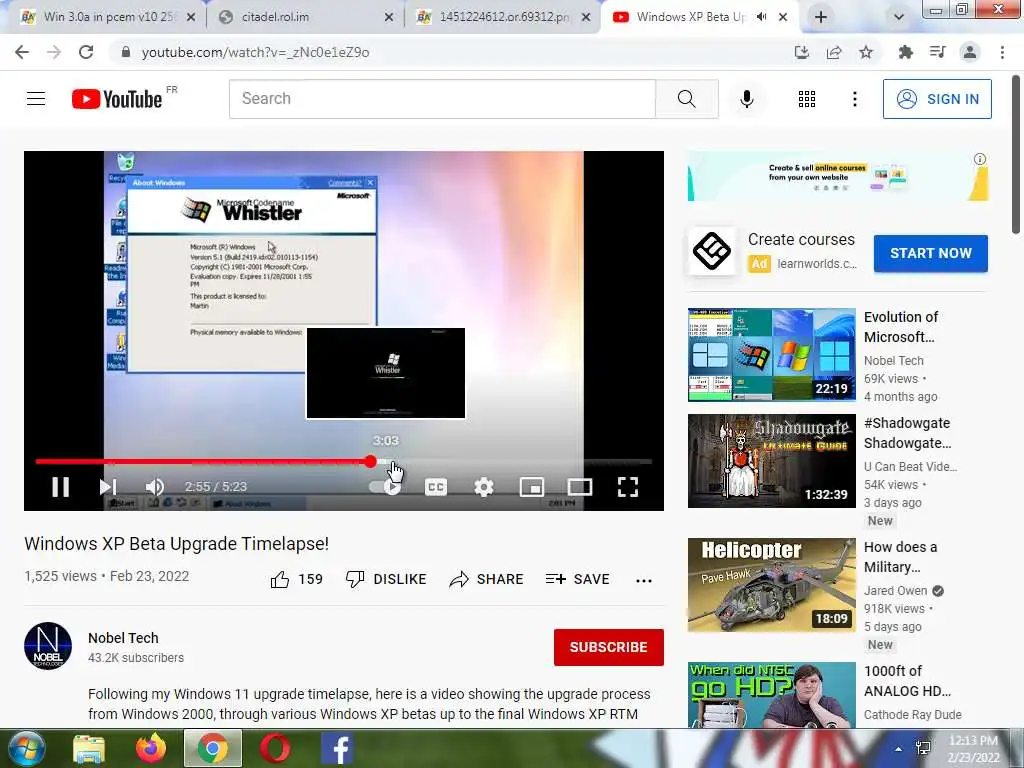Click the DISLIKE button
This screenshot has height=768, width=1024.
(x=386, y=579)
